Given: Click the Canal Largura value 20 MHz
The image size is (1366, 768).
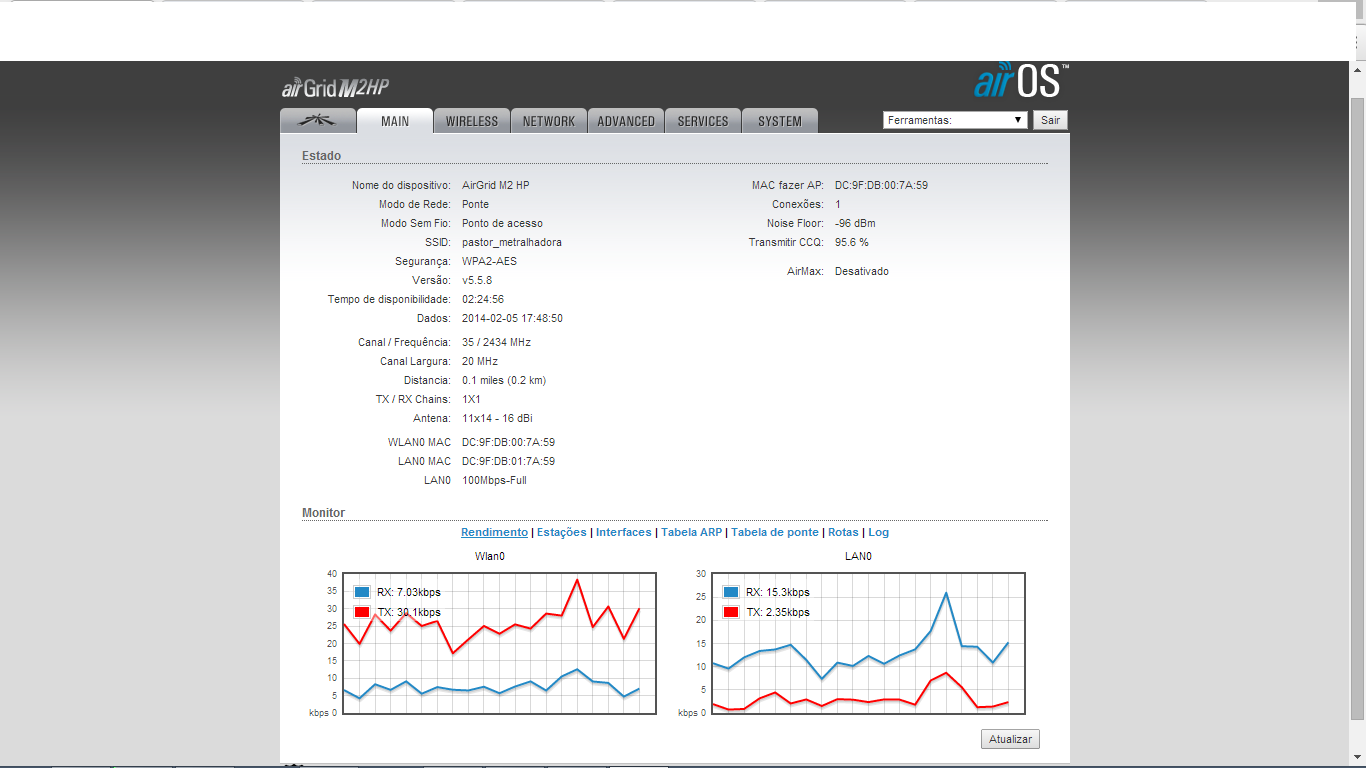Looking at the screenshot, I should [480, 361].
